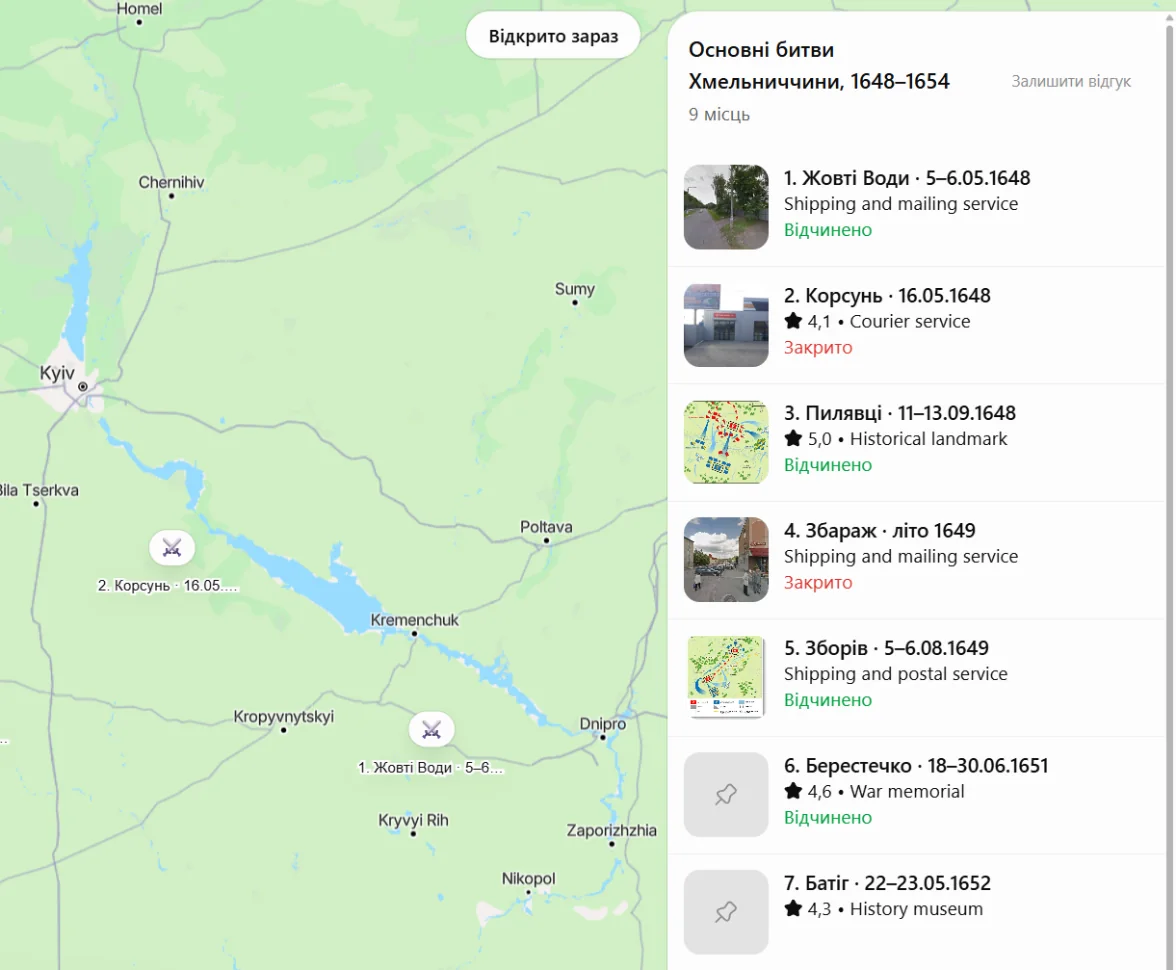1176x970 pixels.
Task: Click the Poltava city label on map
Action: pos(546,527)
